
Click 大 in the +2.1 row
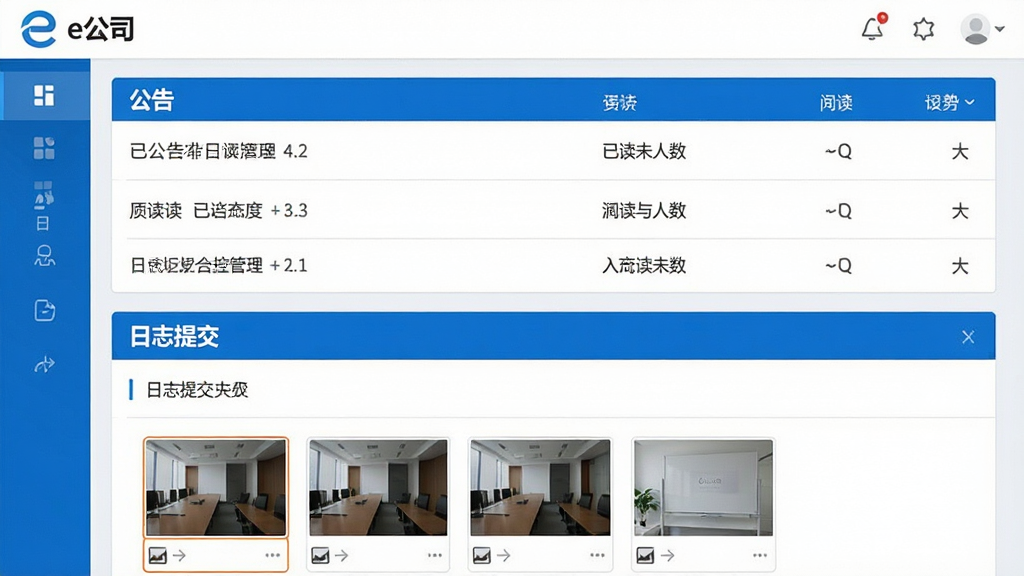959,266
